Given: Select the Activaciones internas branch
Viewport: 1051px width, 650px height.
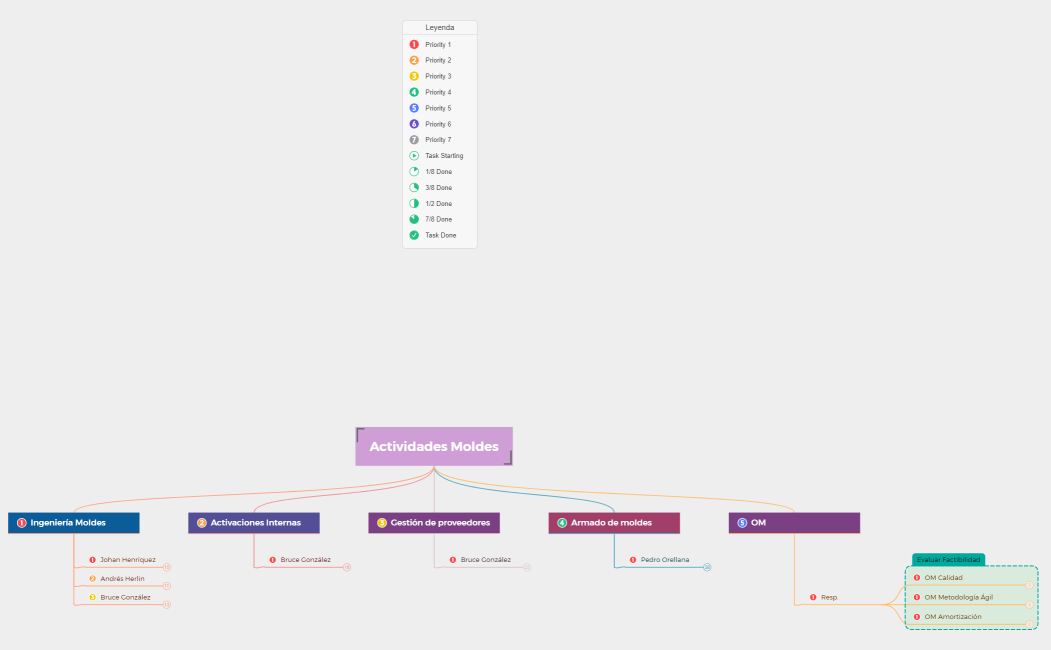Looking at the screenshot, I should point(255,523).
